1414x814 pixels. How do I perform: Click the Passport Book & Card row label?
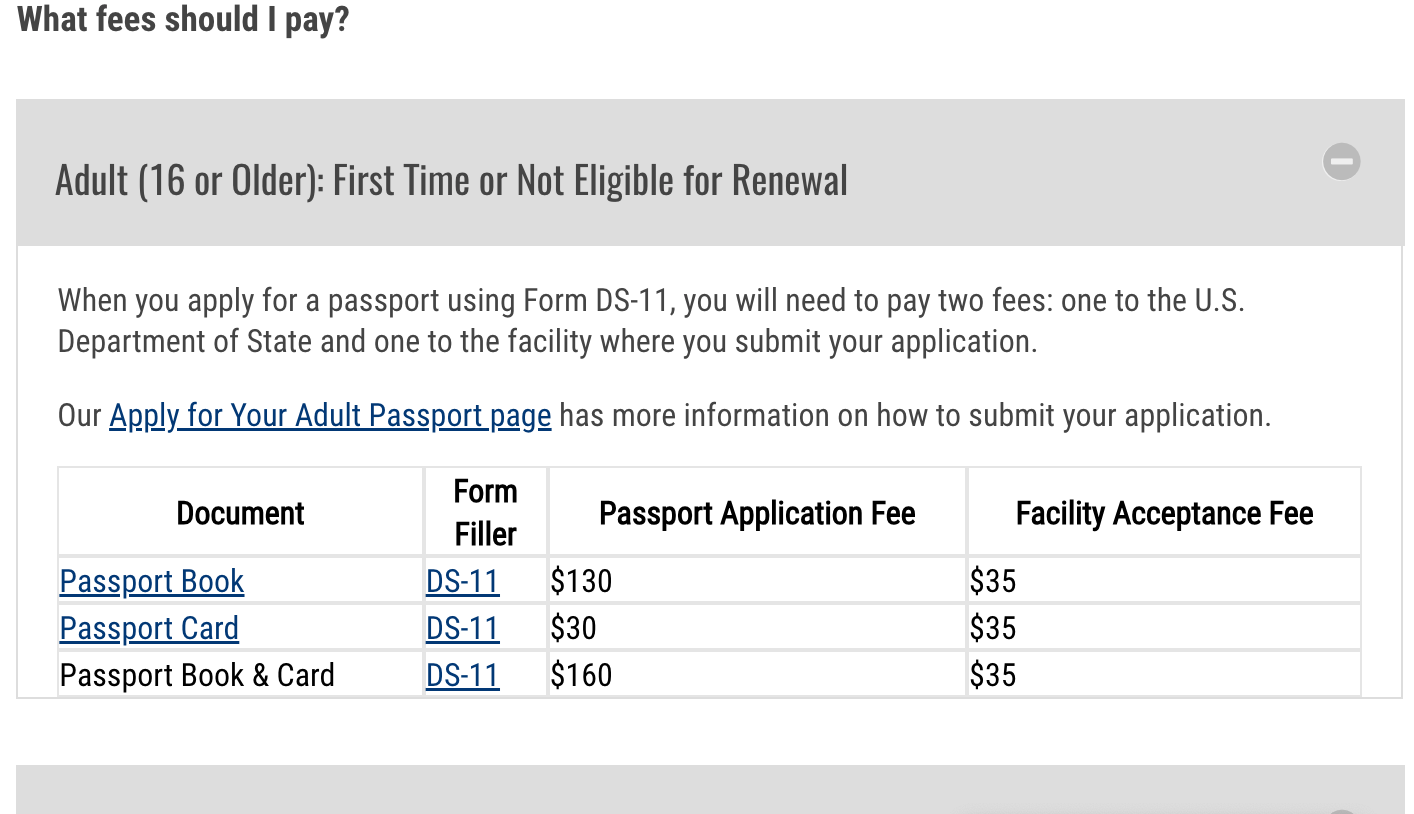point(197,675)
